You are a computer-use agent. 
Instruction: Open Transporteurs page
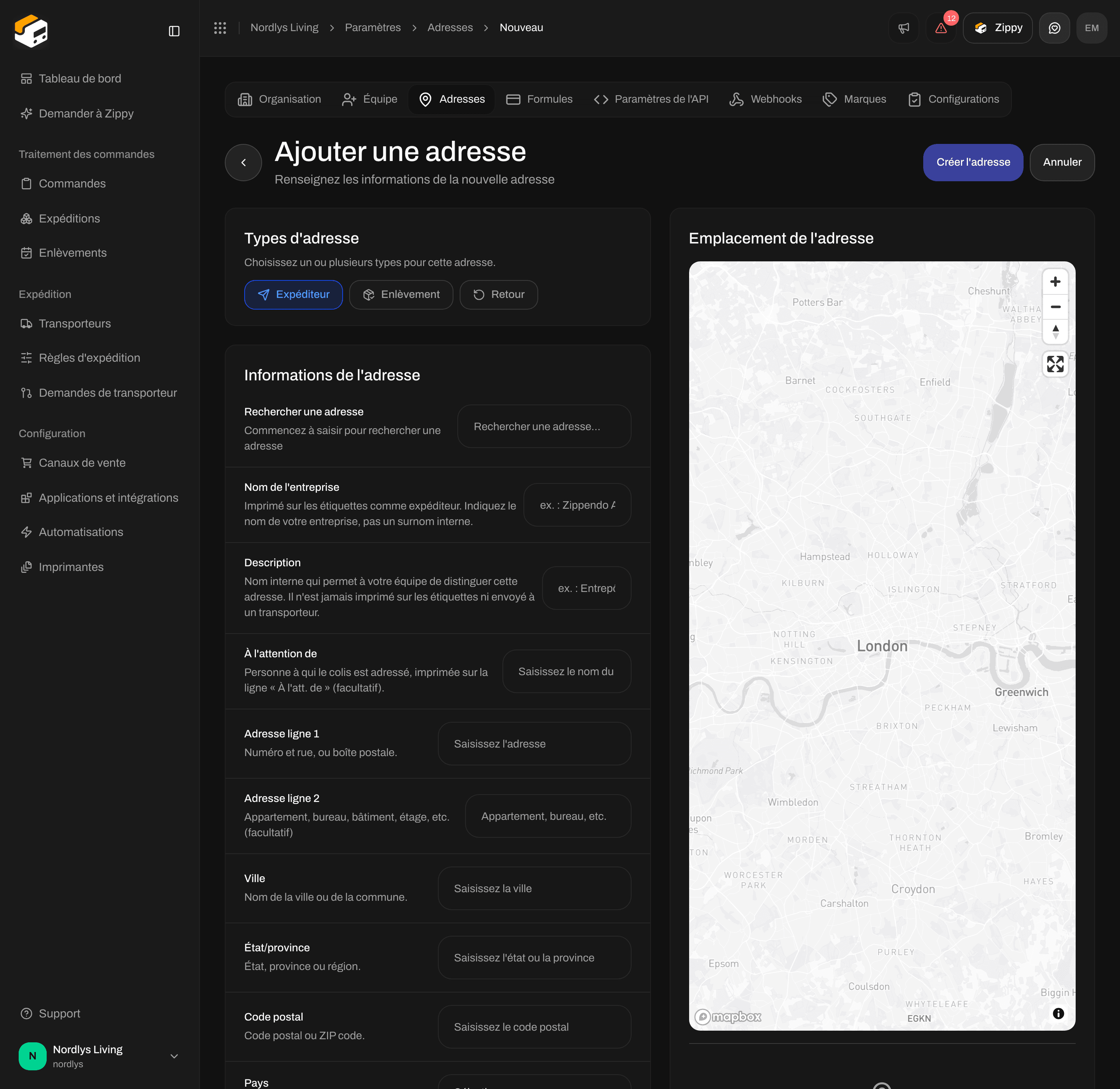pyautogui.click(x=100, y=324)
